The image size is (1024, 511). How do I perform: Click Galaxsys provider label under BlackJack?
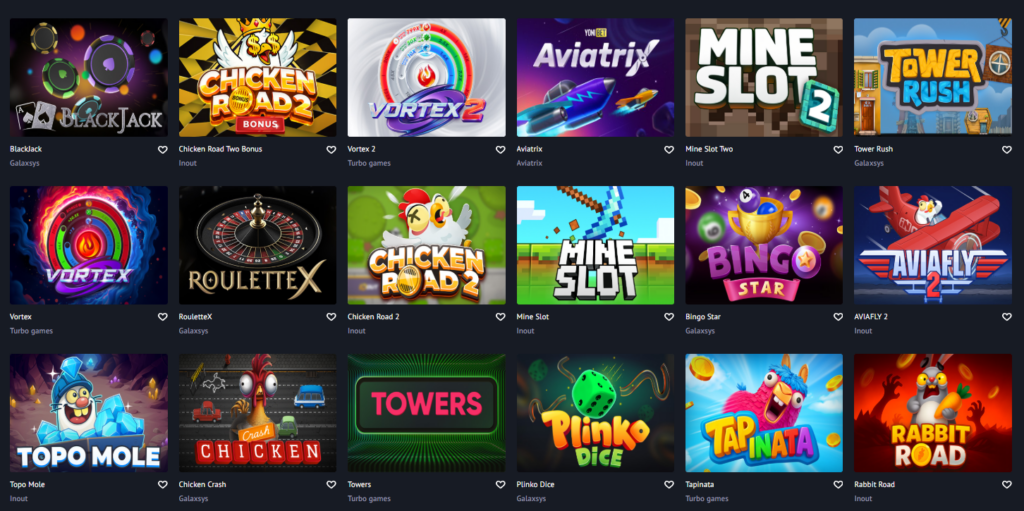(x=25, y=163)
